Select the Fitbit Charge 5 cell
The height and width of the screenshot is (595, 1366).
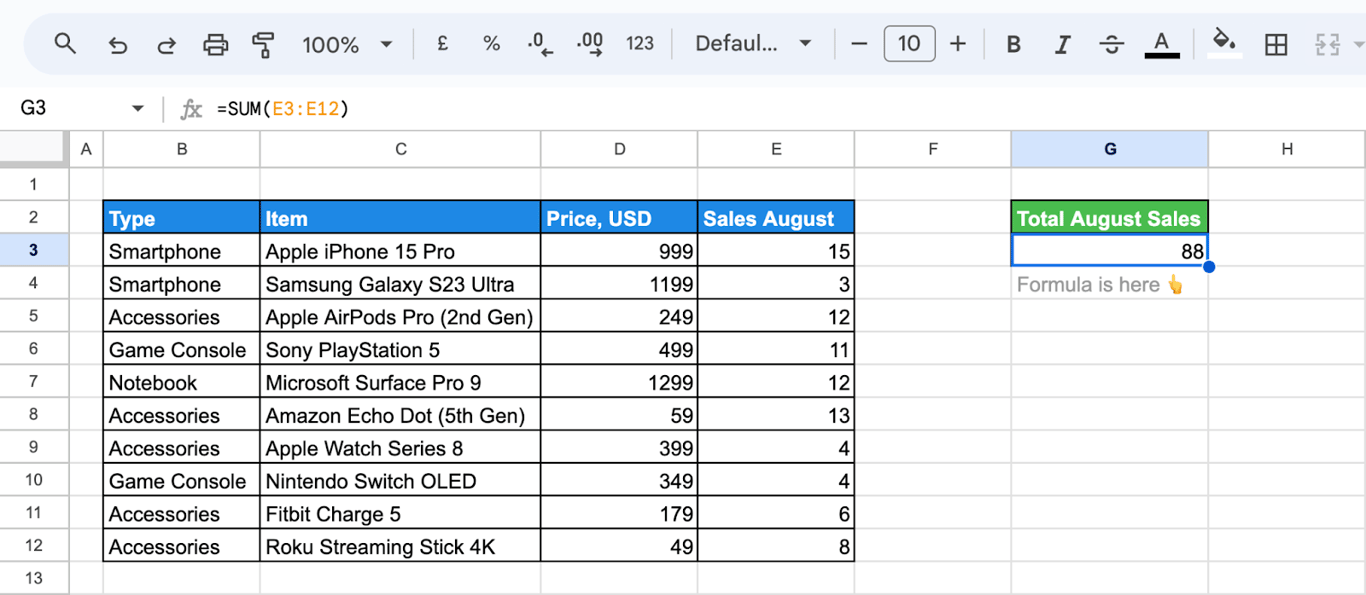(400, 514)
